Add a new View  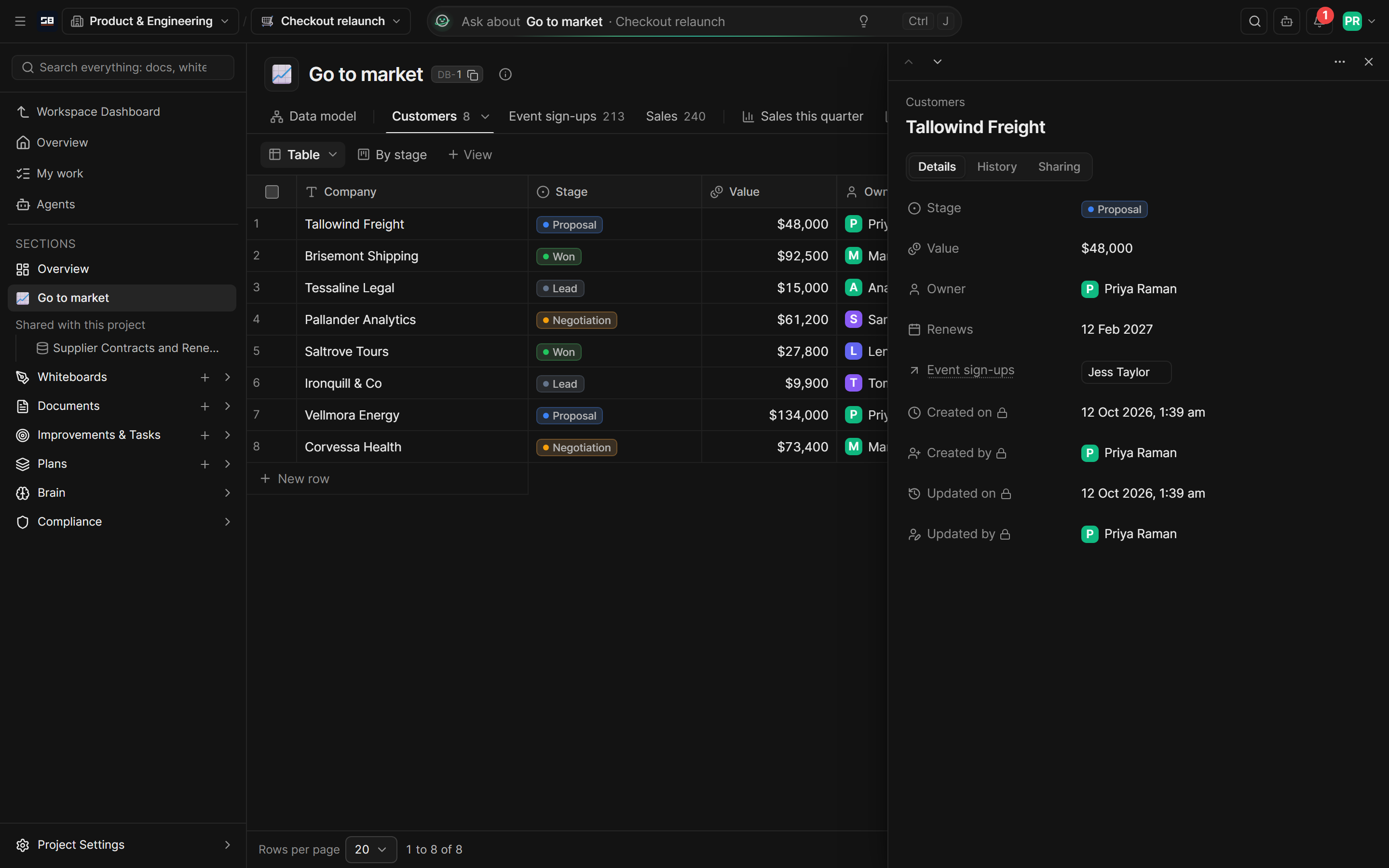pyautogui.click(x=470, y=155)
